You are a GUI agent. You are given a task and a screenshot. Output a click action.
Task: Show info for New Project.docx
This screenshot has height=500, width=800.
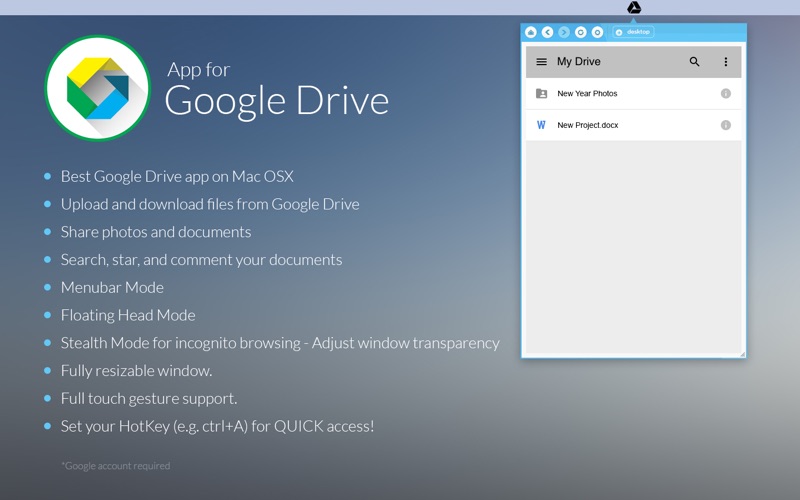click(x=726, y=125)
